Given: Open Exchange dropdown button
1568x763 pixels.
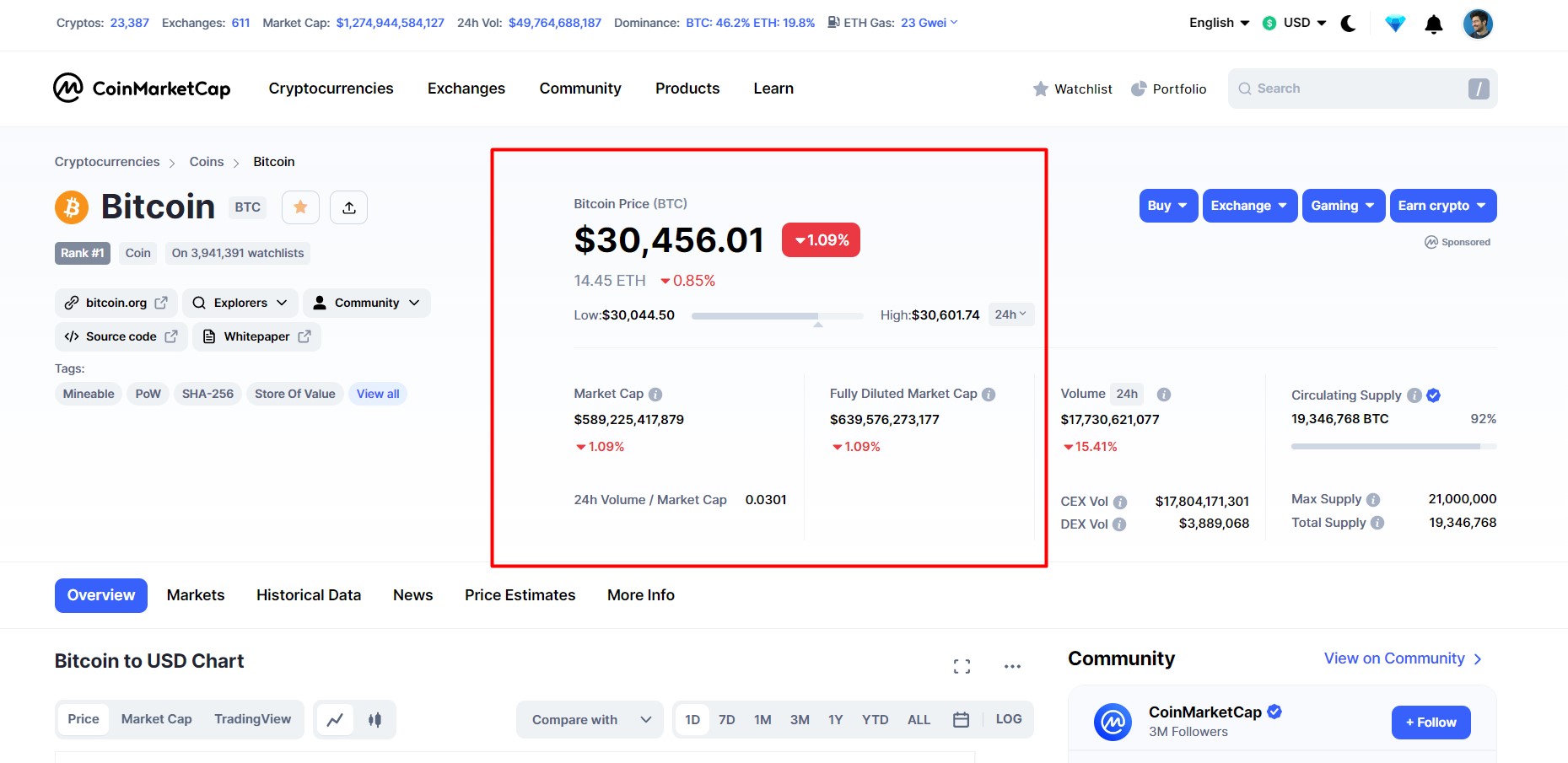Looking at the screenshot, I should (1249, 206).
